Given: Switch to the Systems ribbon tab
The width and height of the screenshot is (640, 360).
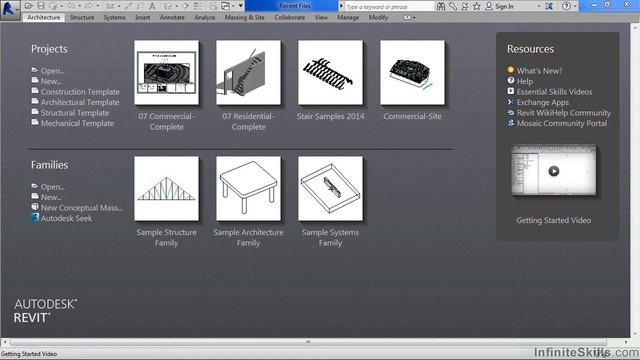Looking at the screenshot, I should tap(114, 18).
